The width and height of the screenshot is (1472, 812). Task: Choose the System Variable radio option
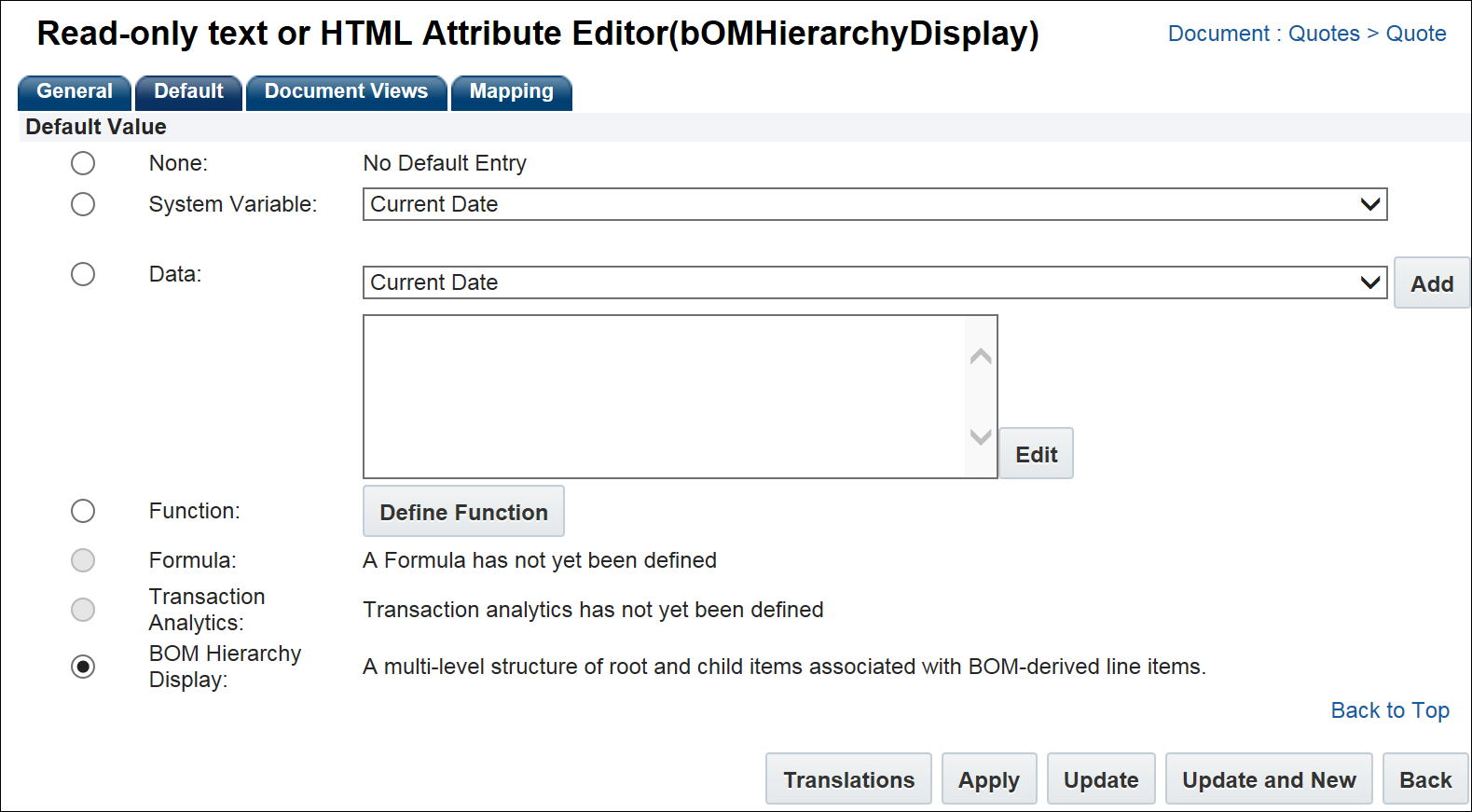[x=83, y=204]
